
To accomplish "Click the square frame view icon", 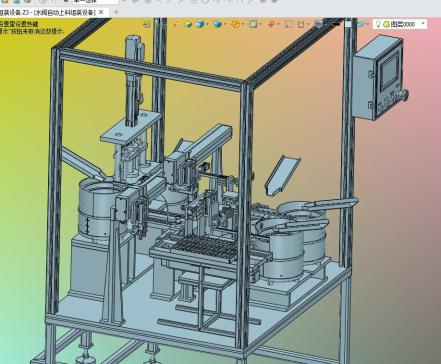I will coord(253,24).
